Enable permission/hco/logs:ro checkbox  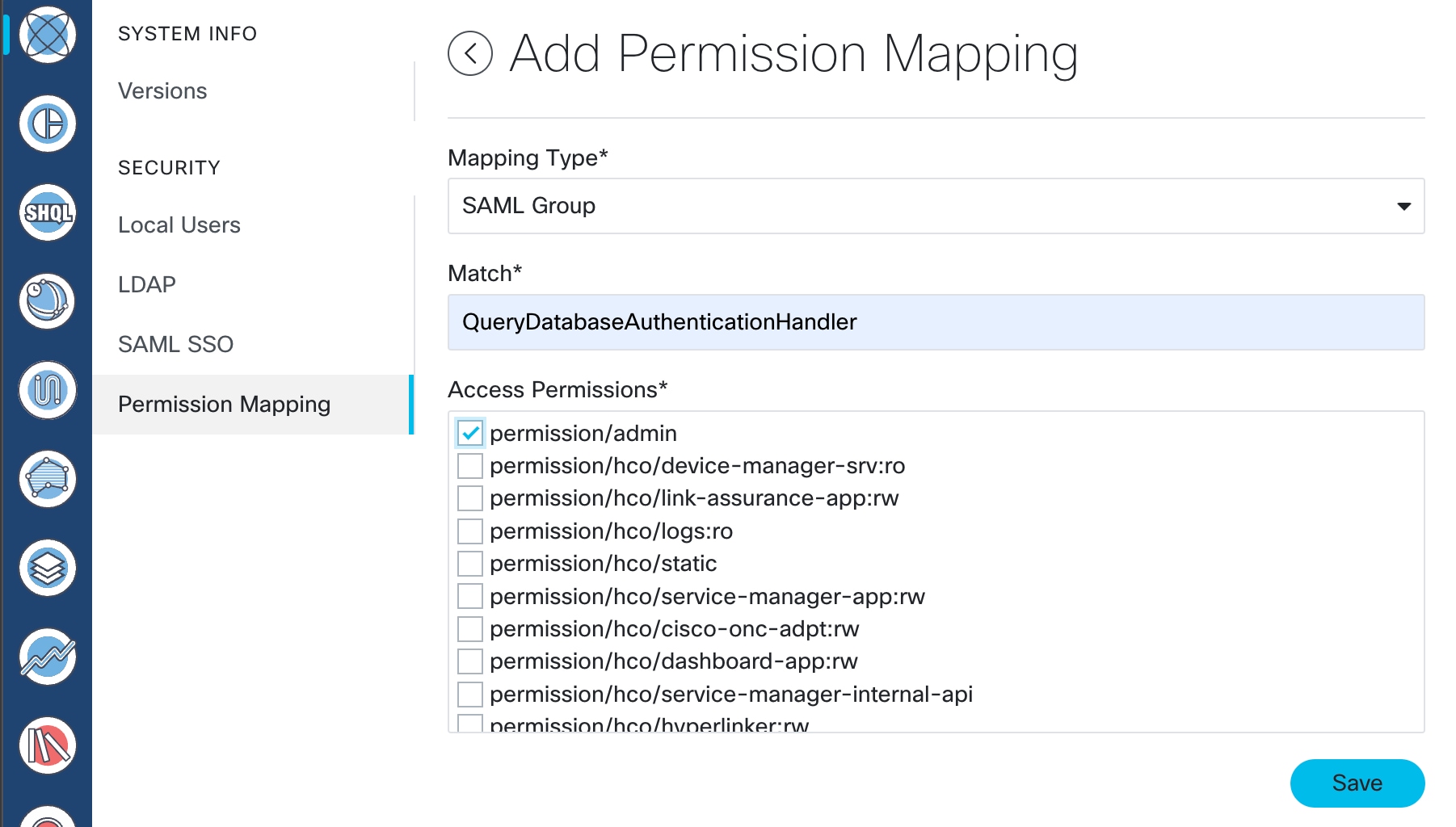tap(470, 531)
